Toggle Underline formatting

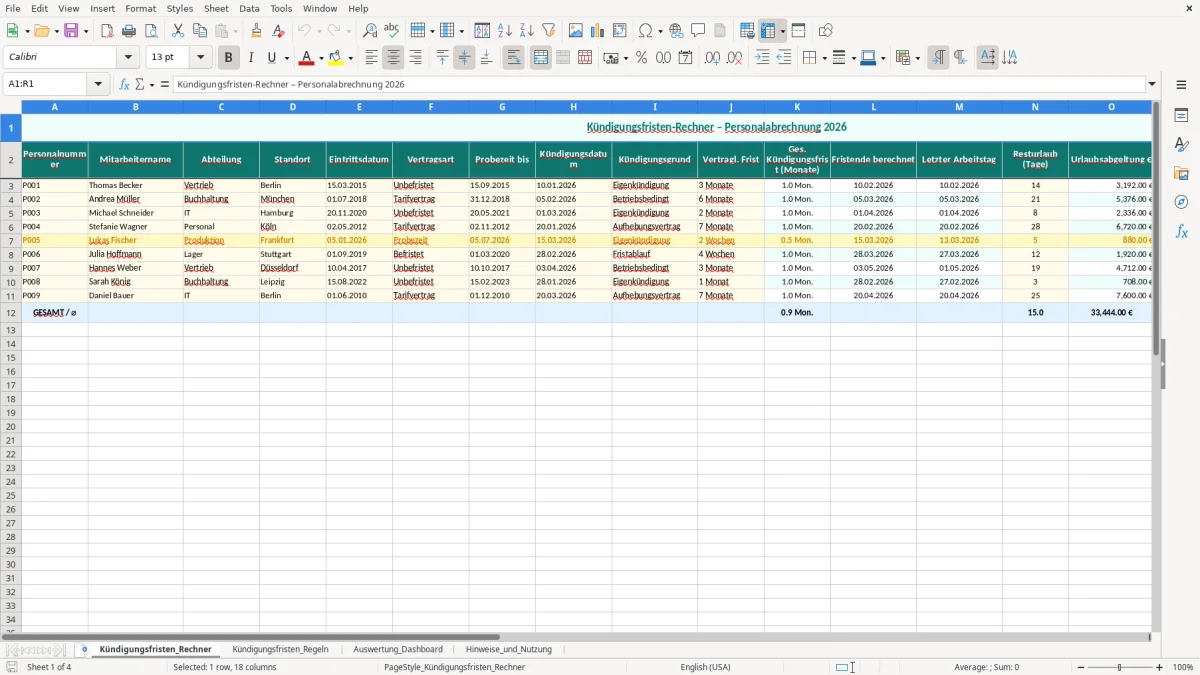[x=271, y=58]
